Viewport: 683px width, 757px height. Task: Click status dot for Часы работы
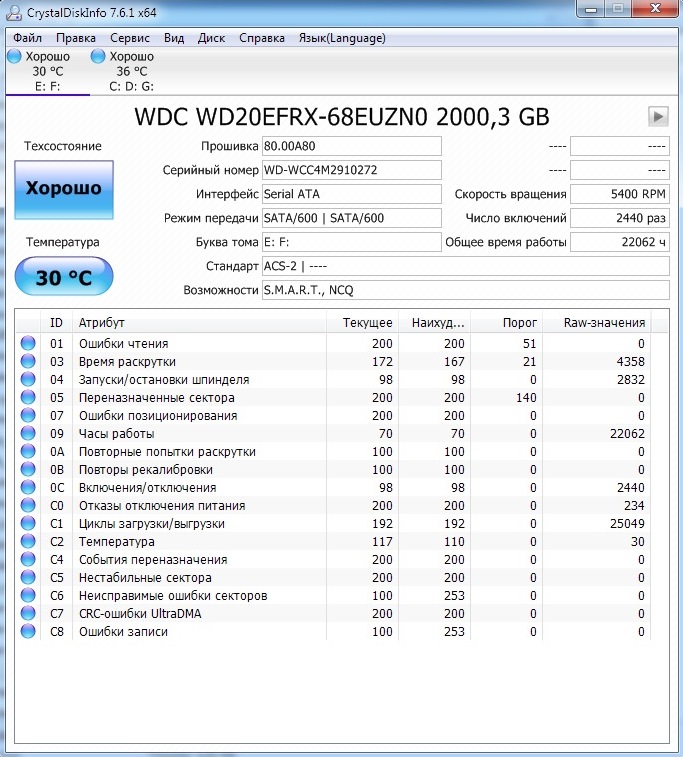pos(28,433)
